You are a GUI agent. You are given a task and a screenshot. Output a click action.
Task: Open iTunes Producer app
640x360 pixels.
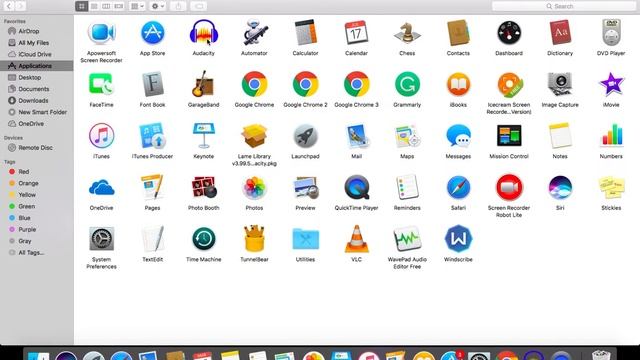click(x=152, y=136)
